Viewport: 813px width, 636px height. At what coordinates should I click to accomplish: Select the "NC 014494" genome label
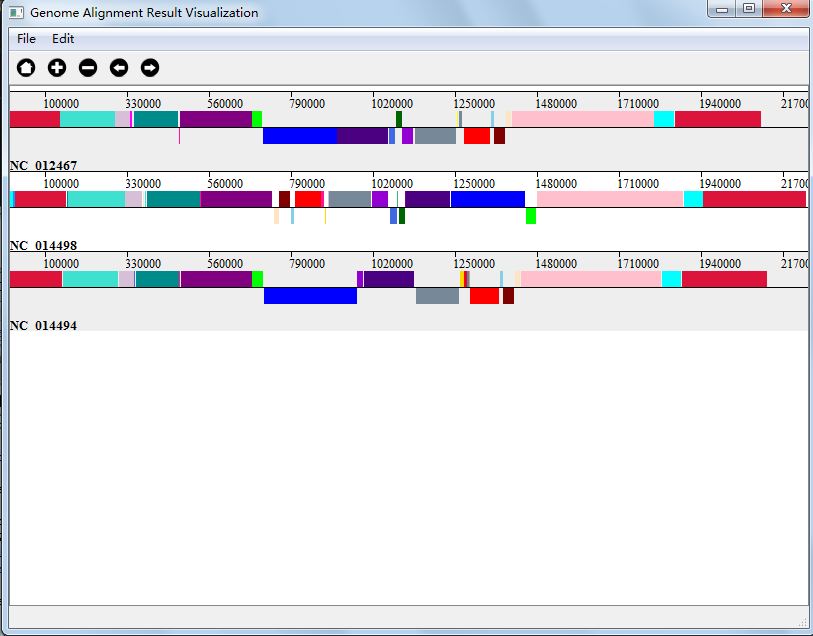43,326
